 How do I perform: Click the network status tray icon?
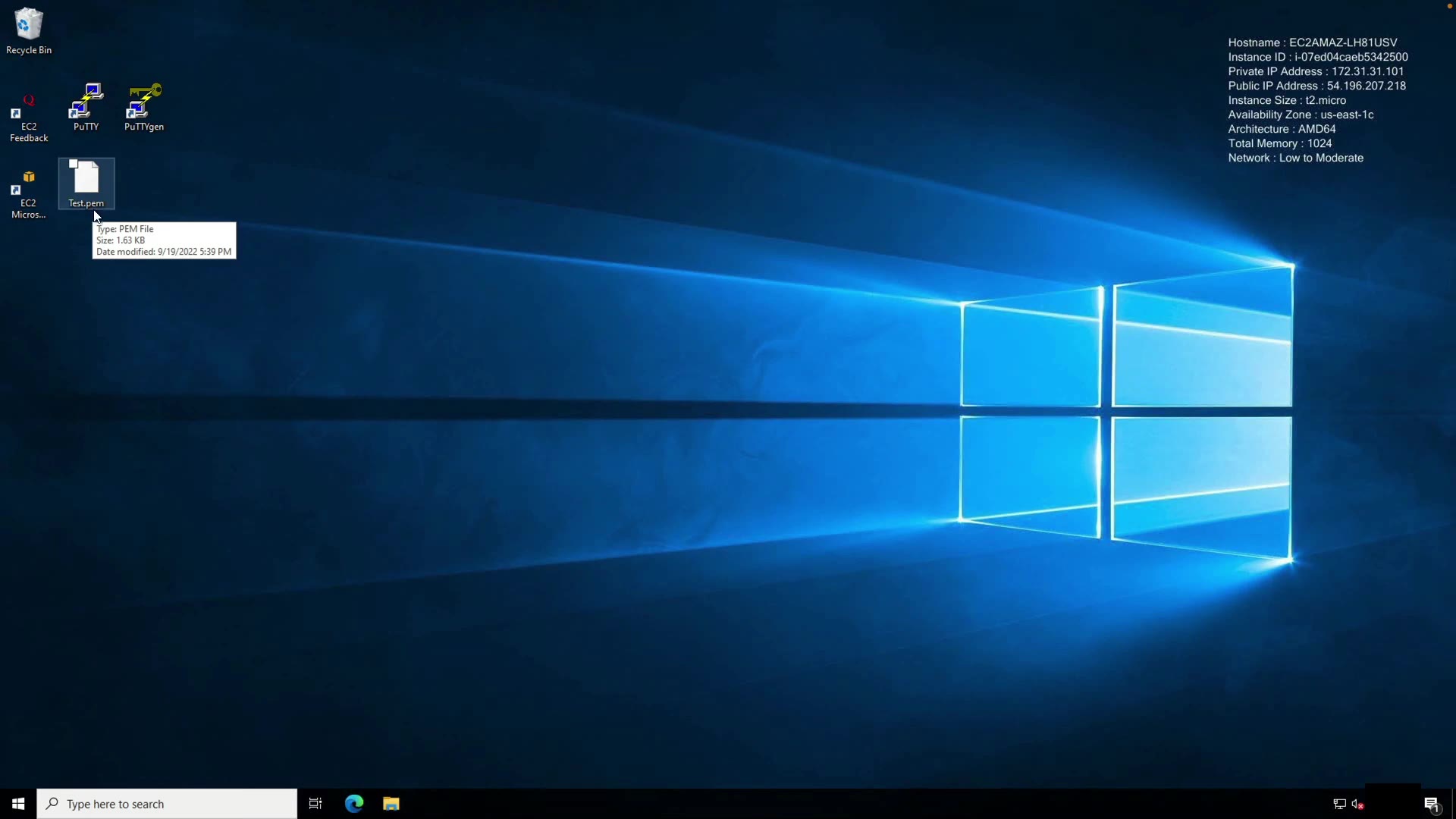[x=1339, y=804]
